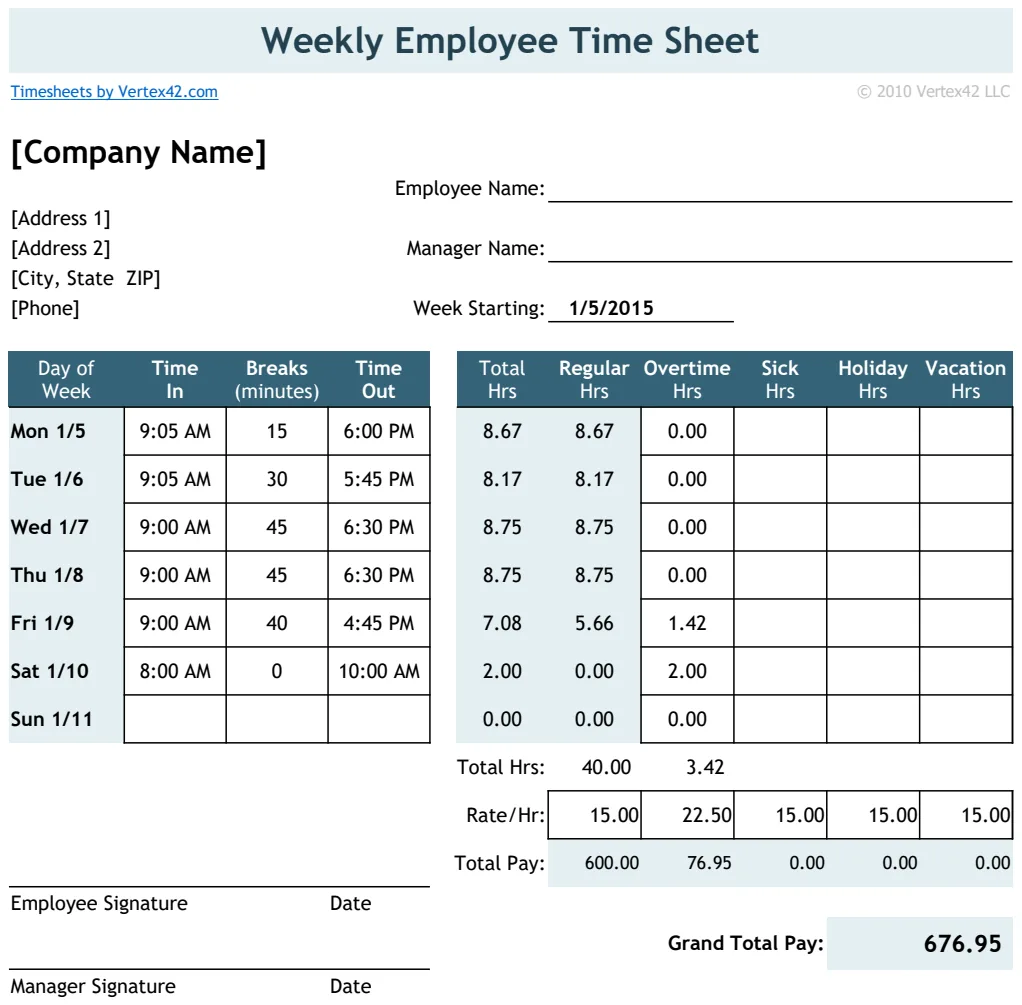Click the Employee Signature line
This screenshot has height=1005, width=1022.
[x=219, y=886]
